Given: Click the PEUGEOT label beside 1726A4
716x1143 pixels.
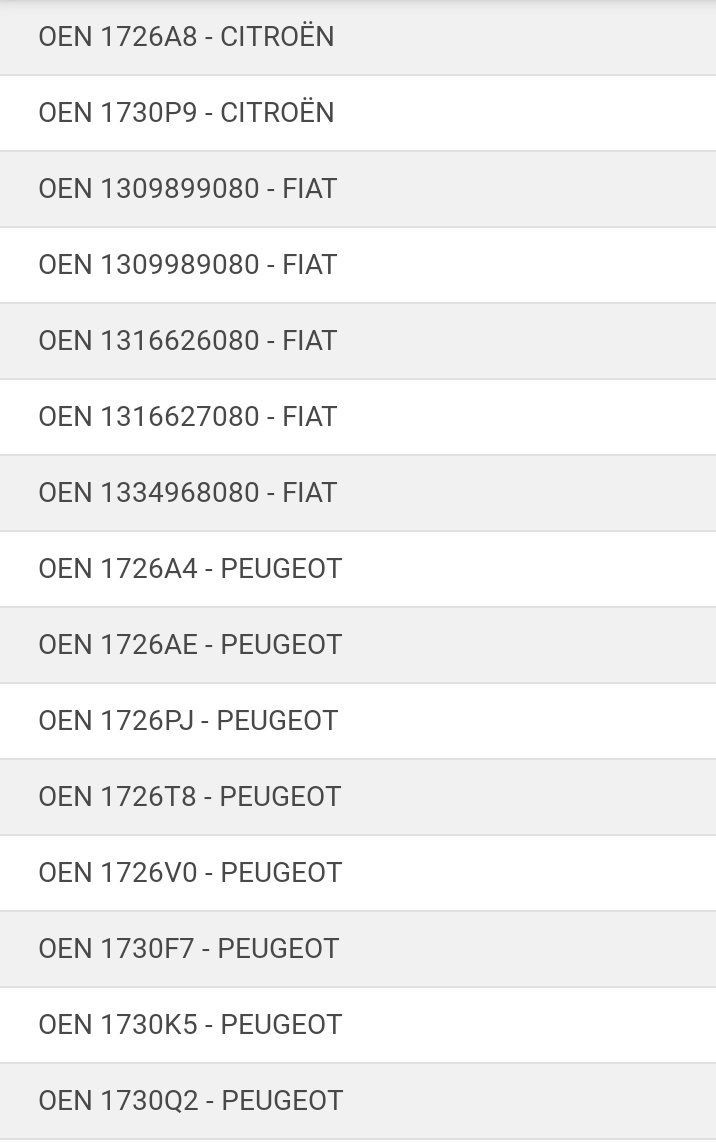Looking at the screenshot, I should 281,569.
